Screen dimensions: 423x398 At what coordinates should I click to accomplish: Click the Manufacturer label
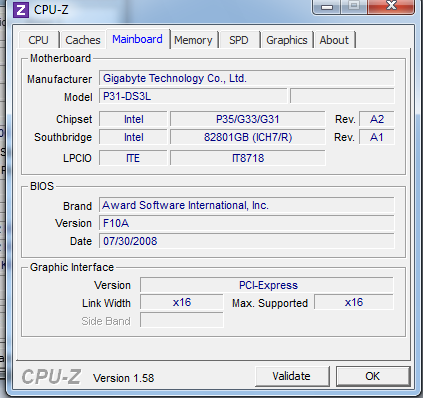(59, 79)
